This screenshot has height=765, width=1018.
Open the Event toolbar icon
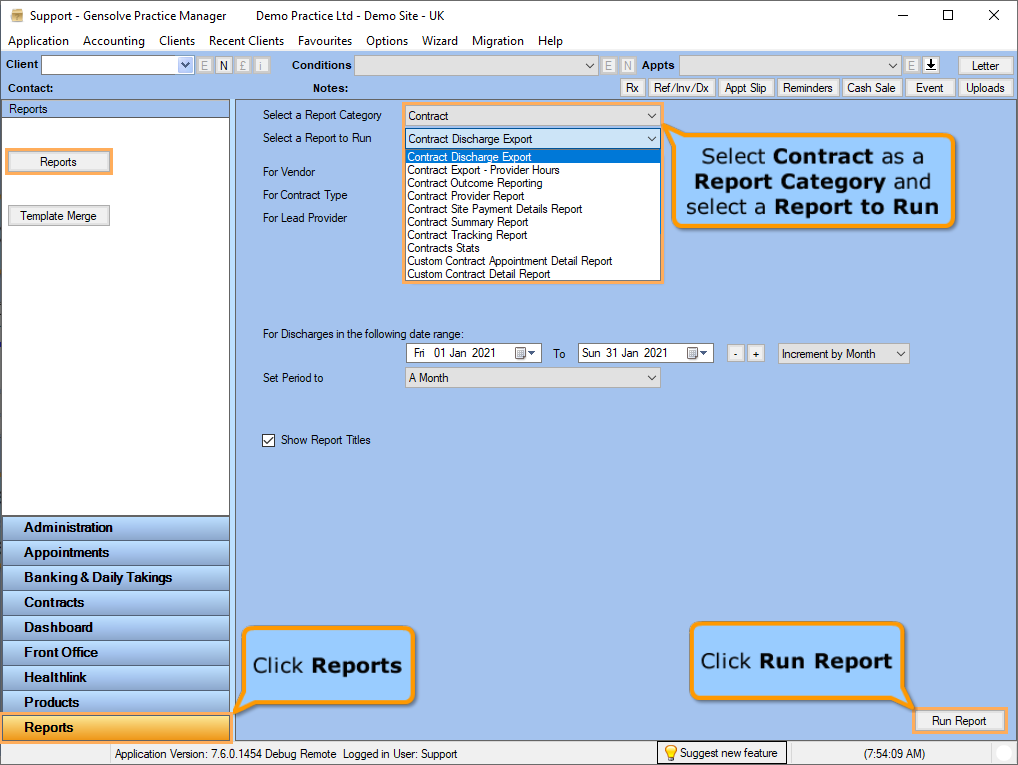point(930,87)
